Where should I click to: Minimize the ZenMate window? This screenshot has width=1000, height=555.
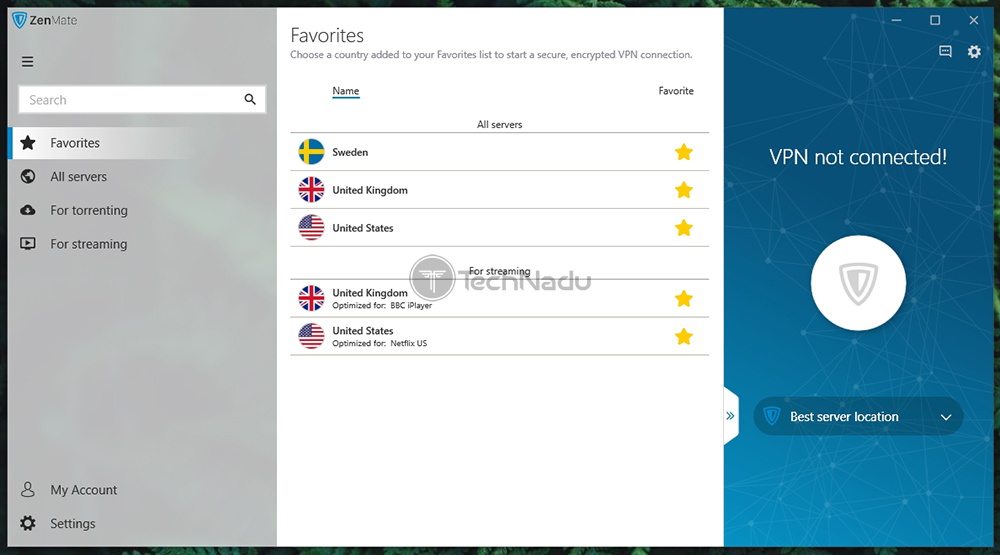896,20
